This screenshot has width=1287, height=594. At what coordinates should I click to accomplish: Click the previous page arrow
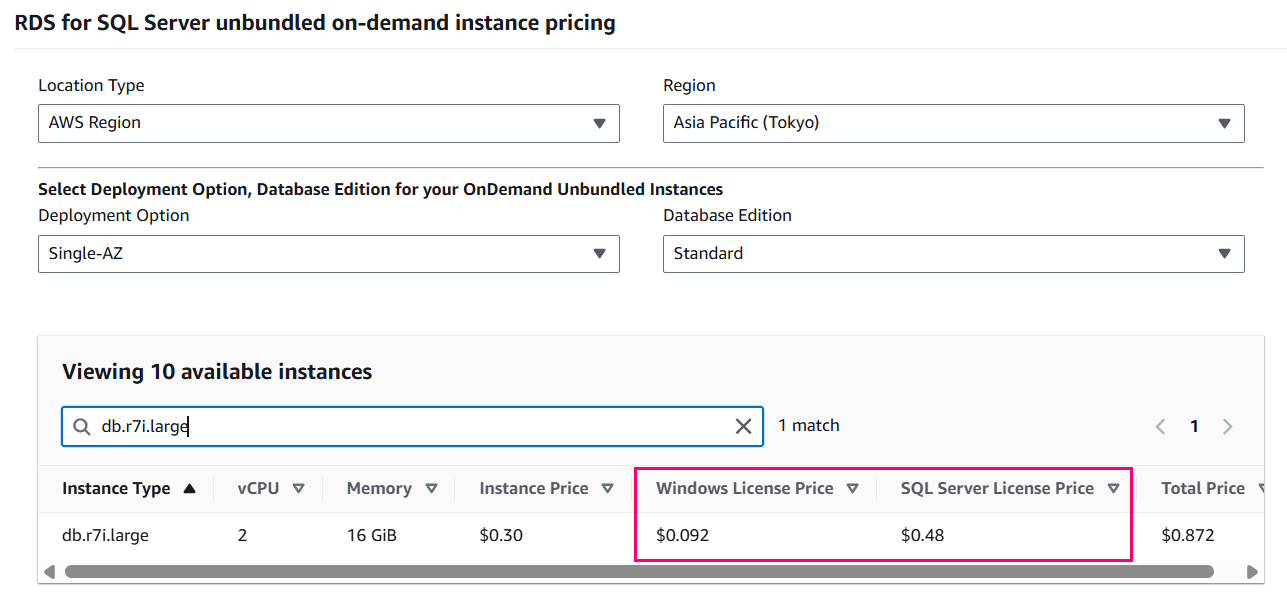click(1160, 425)
